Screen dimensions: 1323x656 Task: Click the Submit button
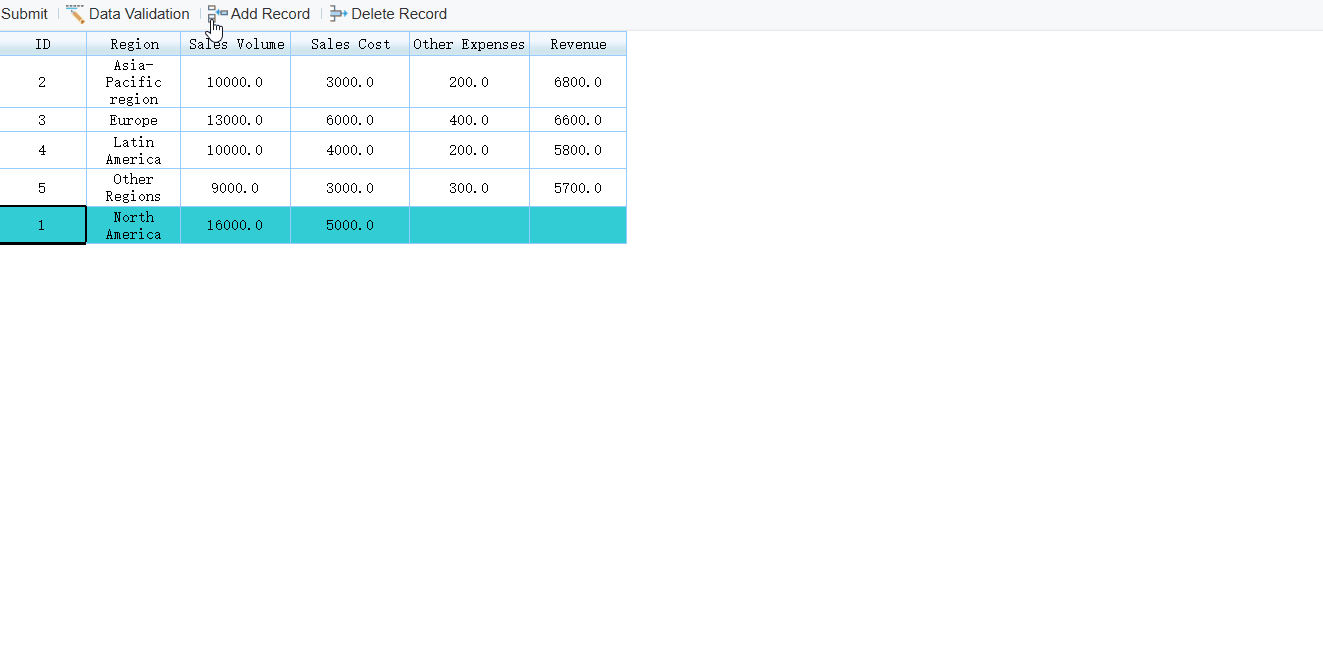[25, 13]
